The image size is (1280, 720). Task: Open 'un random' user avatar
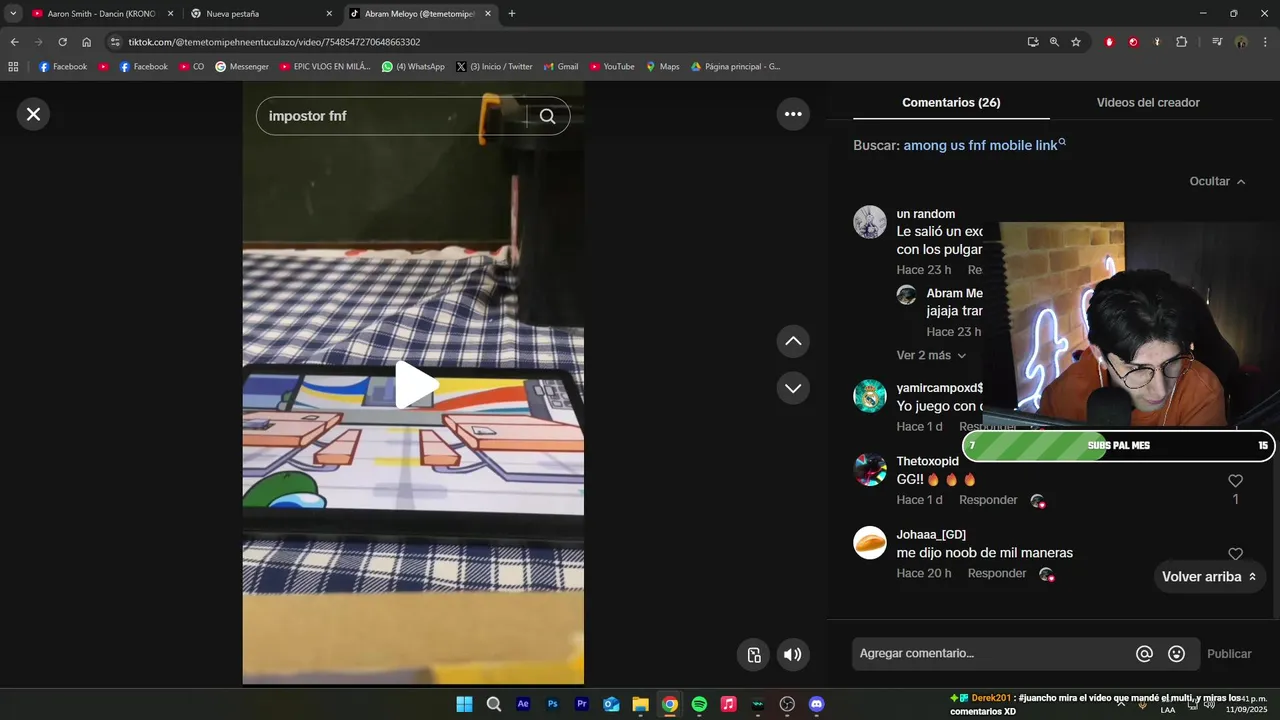[x=870, y=222]
